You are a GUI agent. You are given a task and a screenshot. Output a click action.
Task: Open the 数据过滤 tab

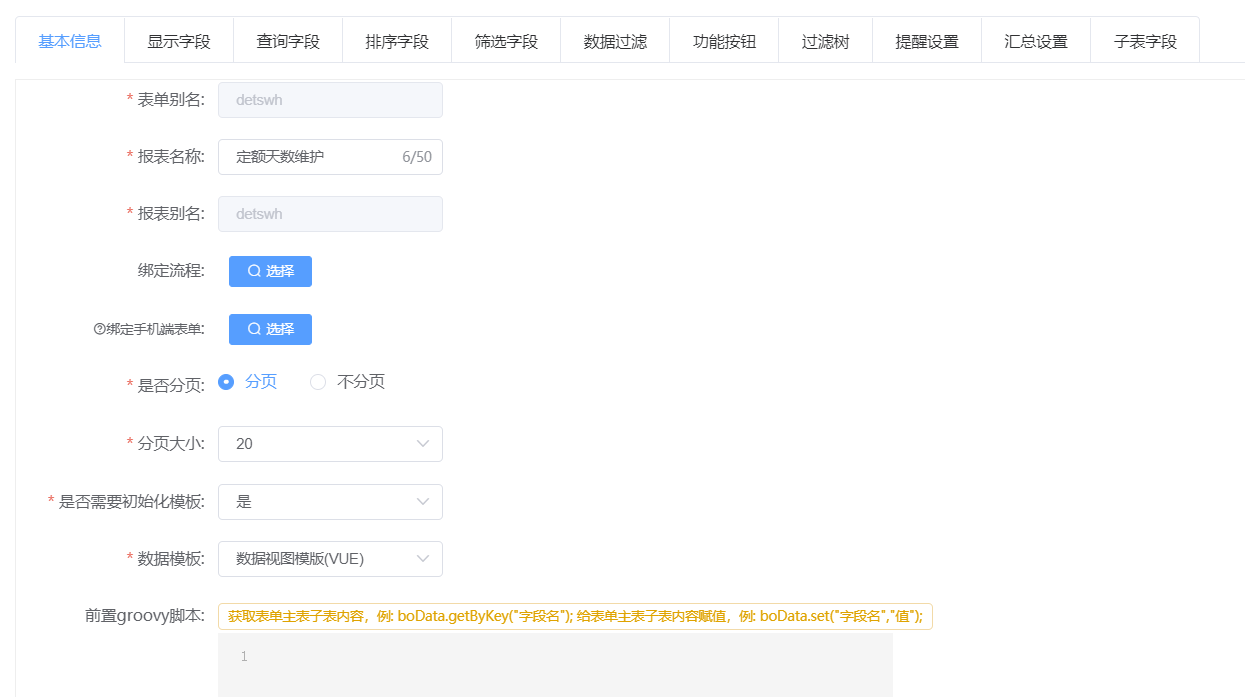[615, 41]
